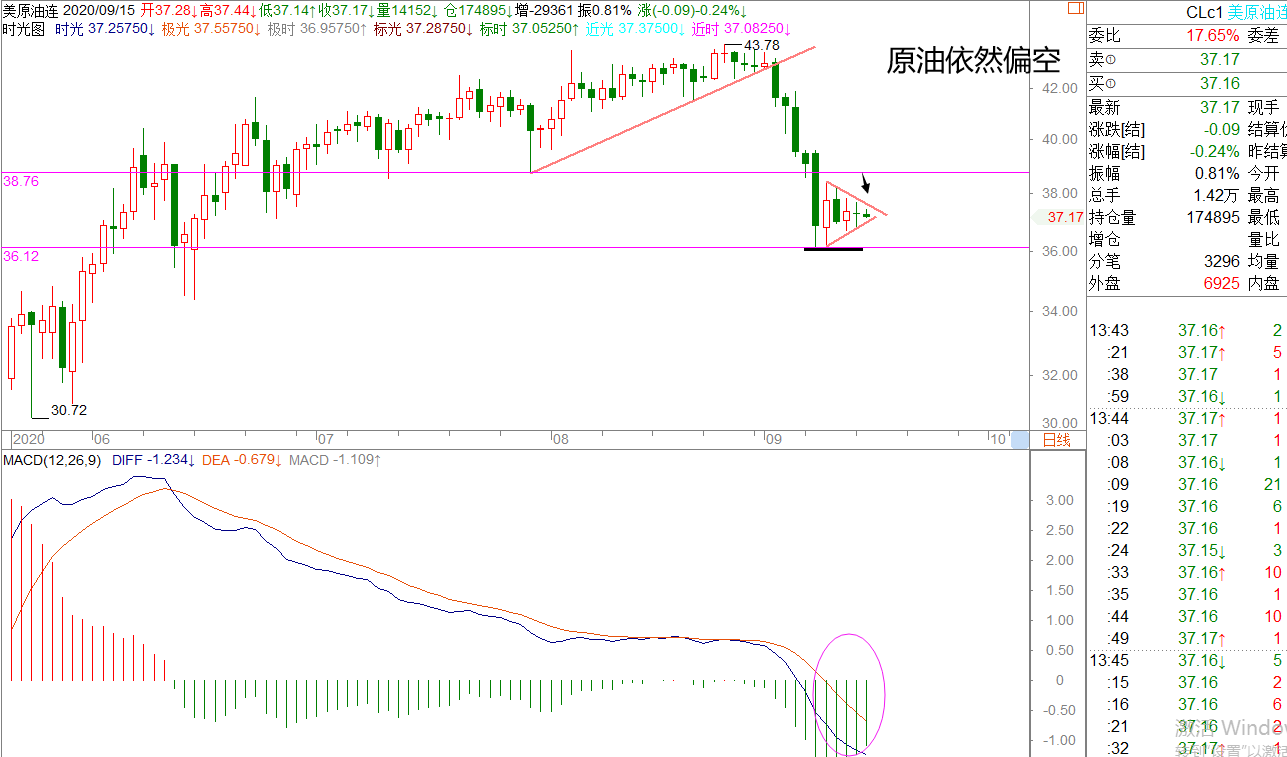The height and width of the screenshot is (757, 1287).
Task: Click the 36.12 horizontal line label
Action: 21,257
